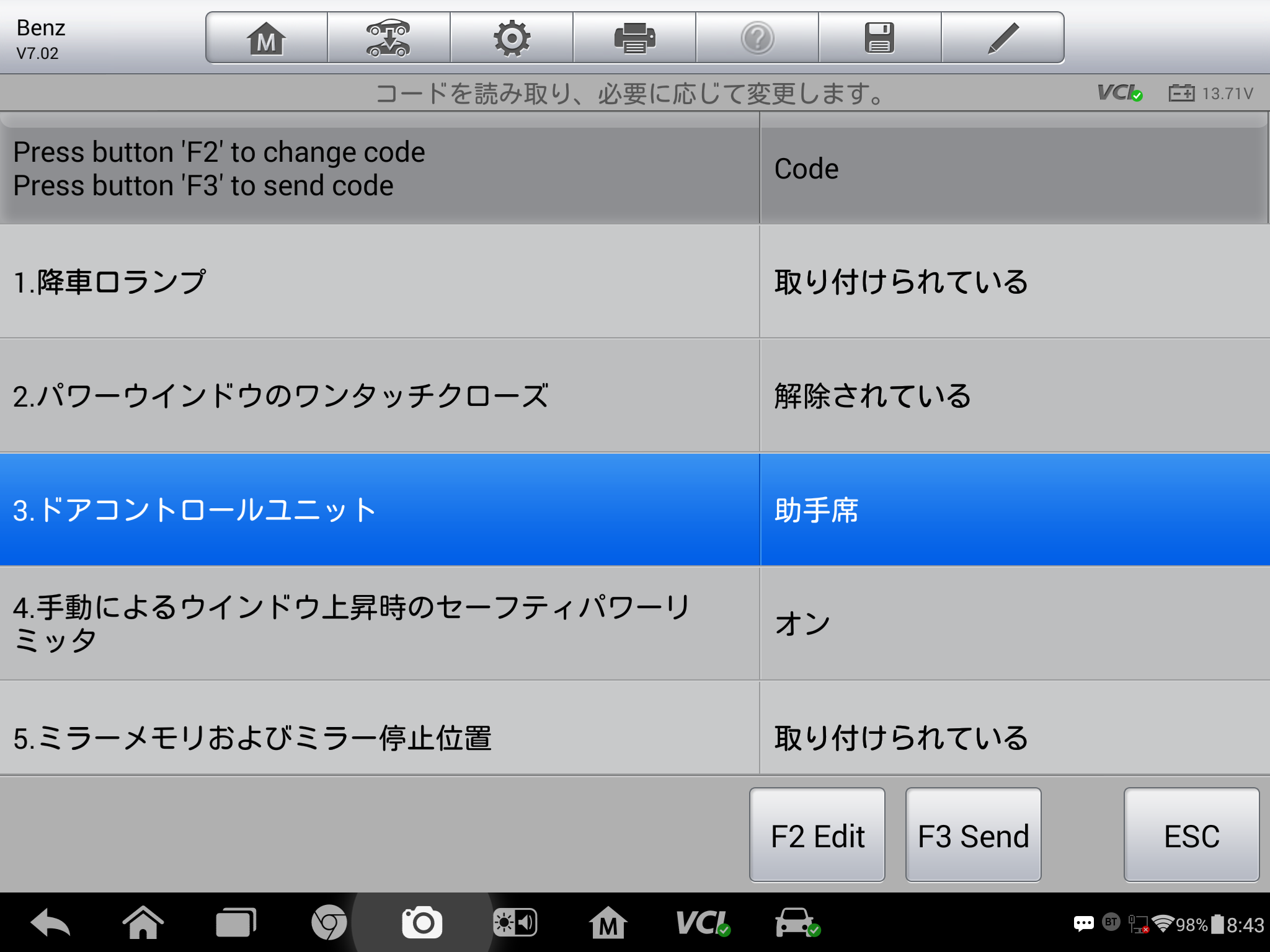The height and width of the screenshot is (952, 1270).
Task: Tap the camera screenshot icon in bottom bar
Action: 422,923
